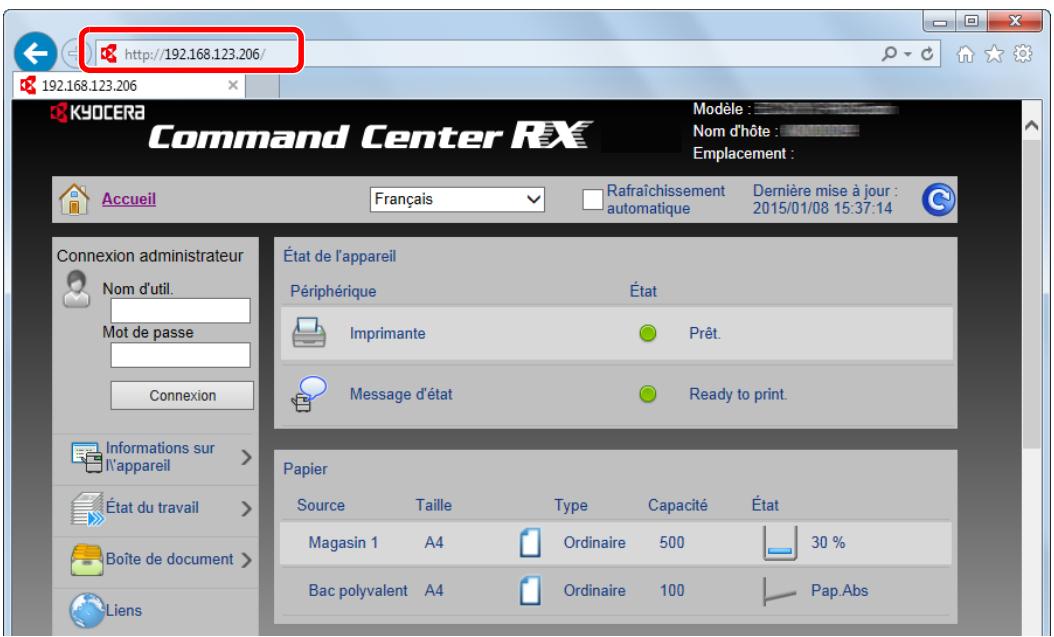Viewport: 1054px width, 637px height.
Task: Click the État de l'appareil heading
Action: pyautogui.click(x=339, y=256)
